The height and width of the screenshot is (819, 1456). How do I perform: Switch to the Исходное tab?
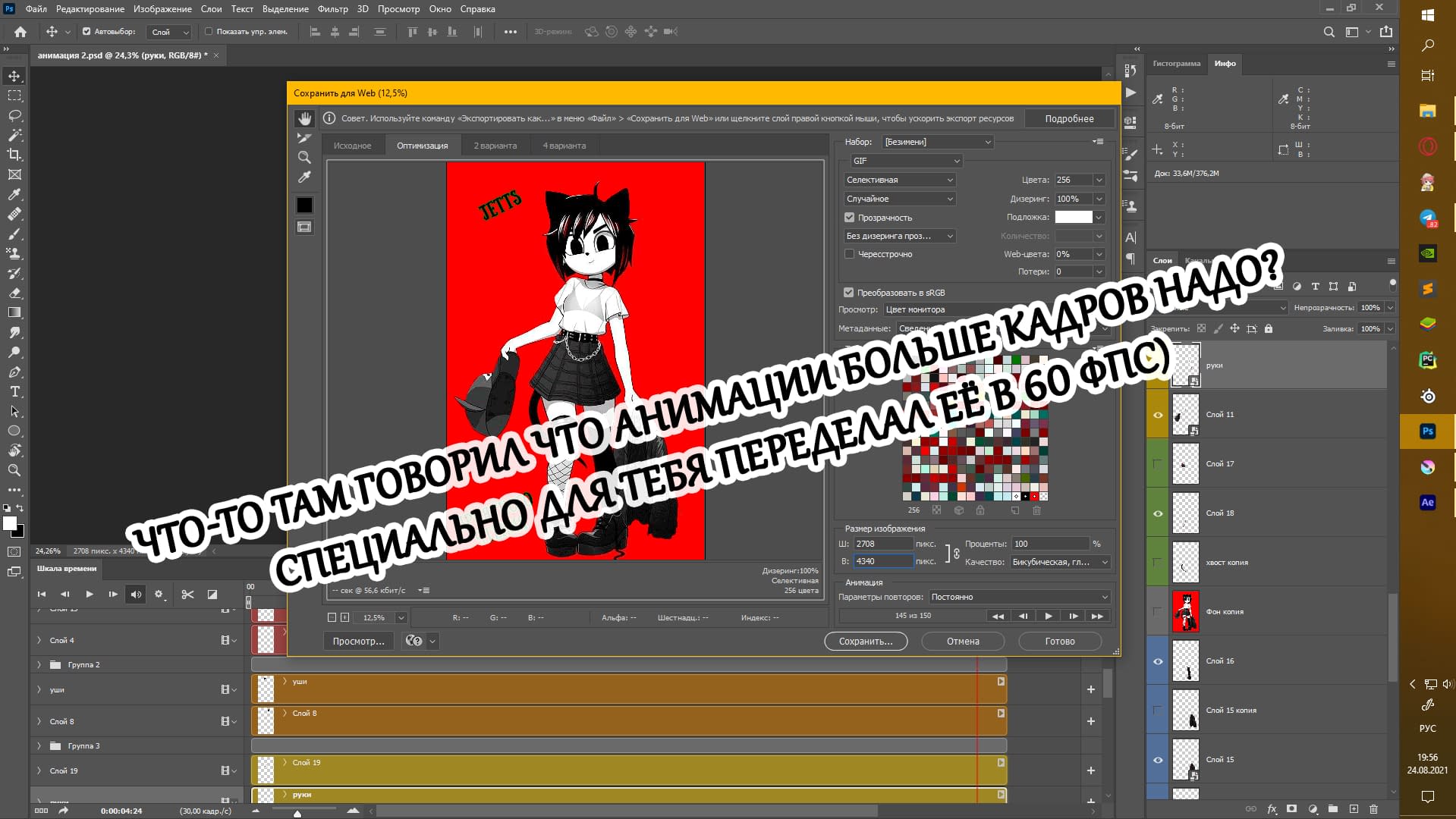coord(353,146)
